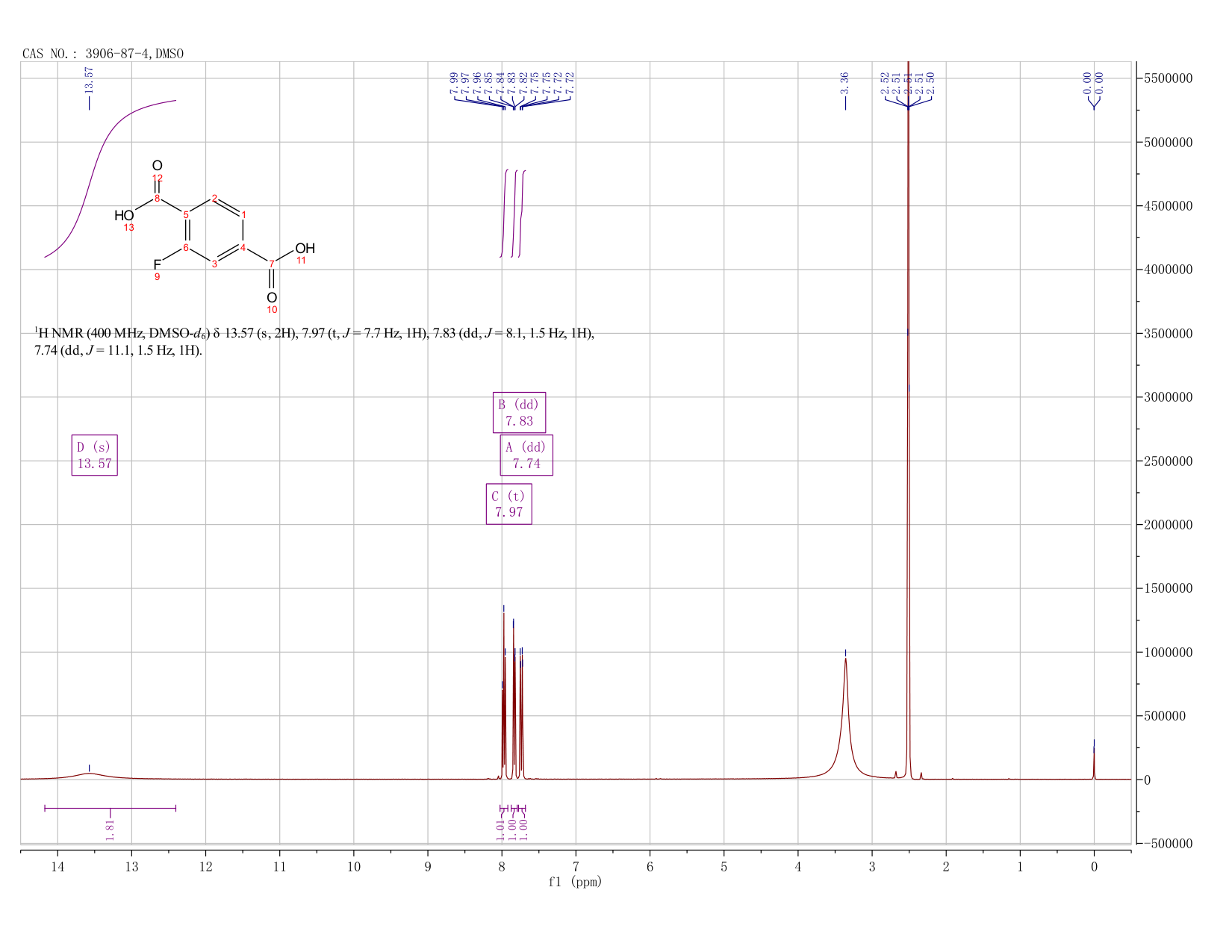Click the OH group labeled 11
Image resolution: width=1232 pixels, height=952 pixels.
(x=305, y=248)
